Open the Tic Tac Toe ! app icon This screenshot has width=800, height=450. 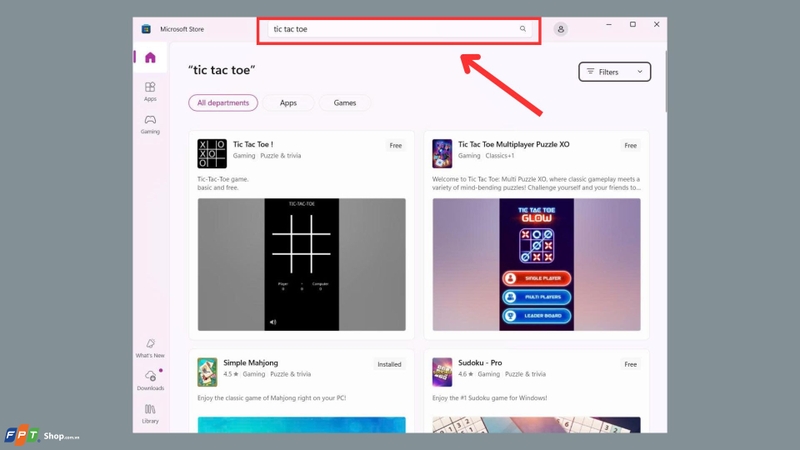pyautogui.click(x=212, y=154)
